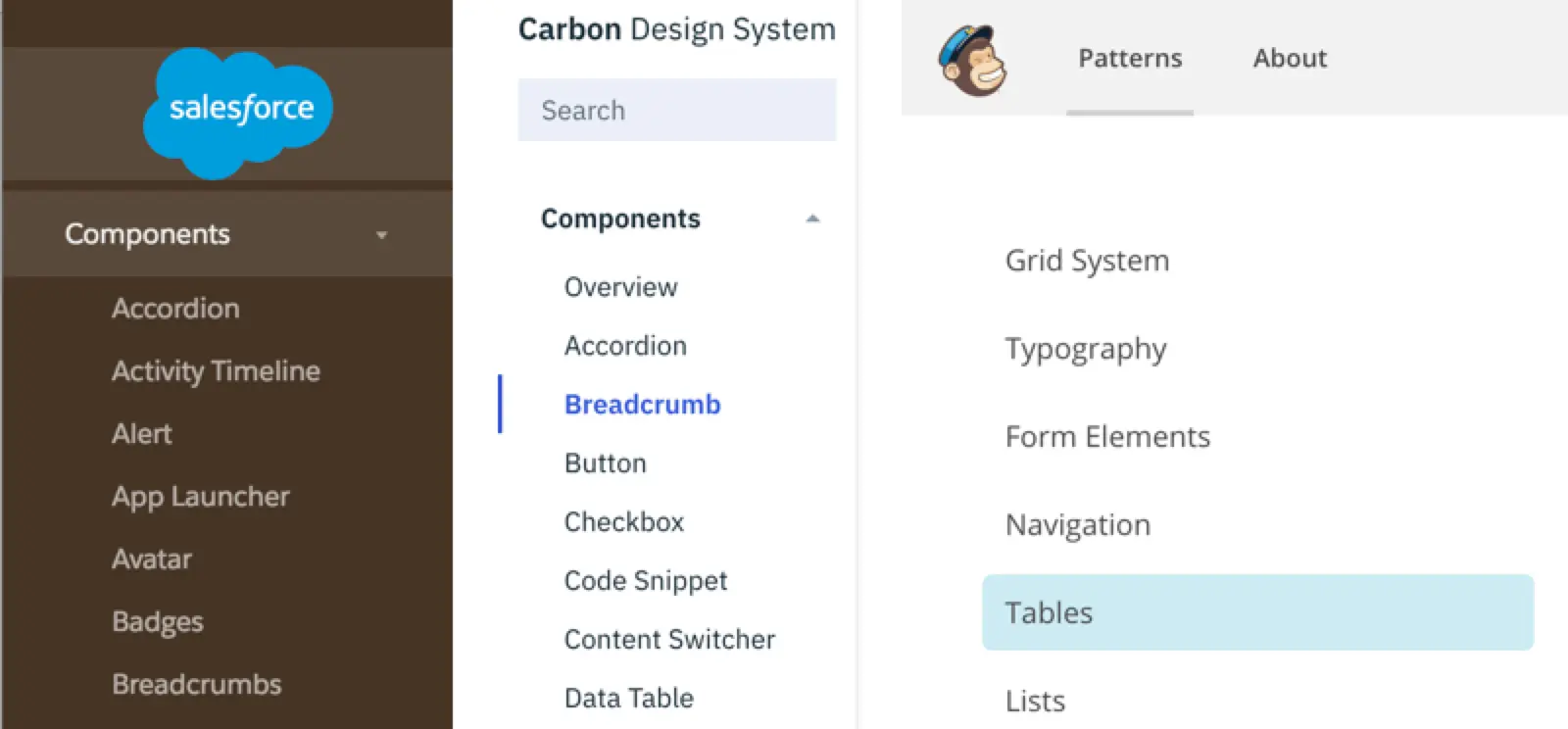Select Badges in Salesforce sidebar
Image resolution: width=1568 pixels, height=729 pixels.
[158, 622]
